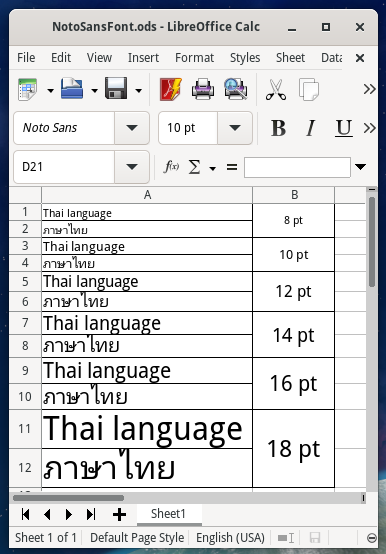386x554 pixels.
Task: Expand the Noto Sans font name dropdown
Action: tap(132, 128)
